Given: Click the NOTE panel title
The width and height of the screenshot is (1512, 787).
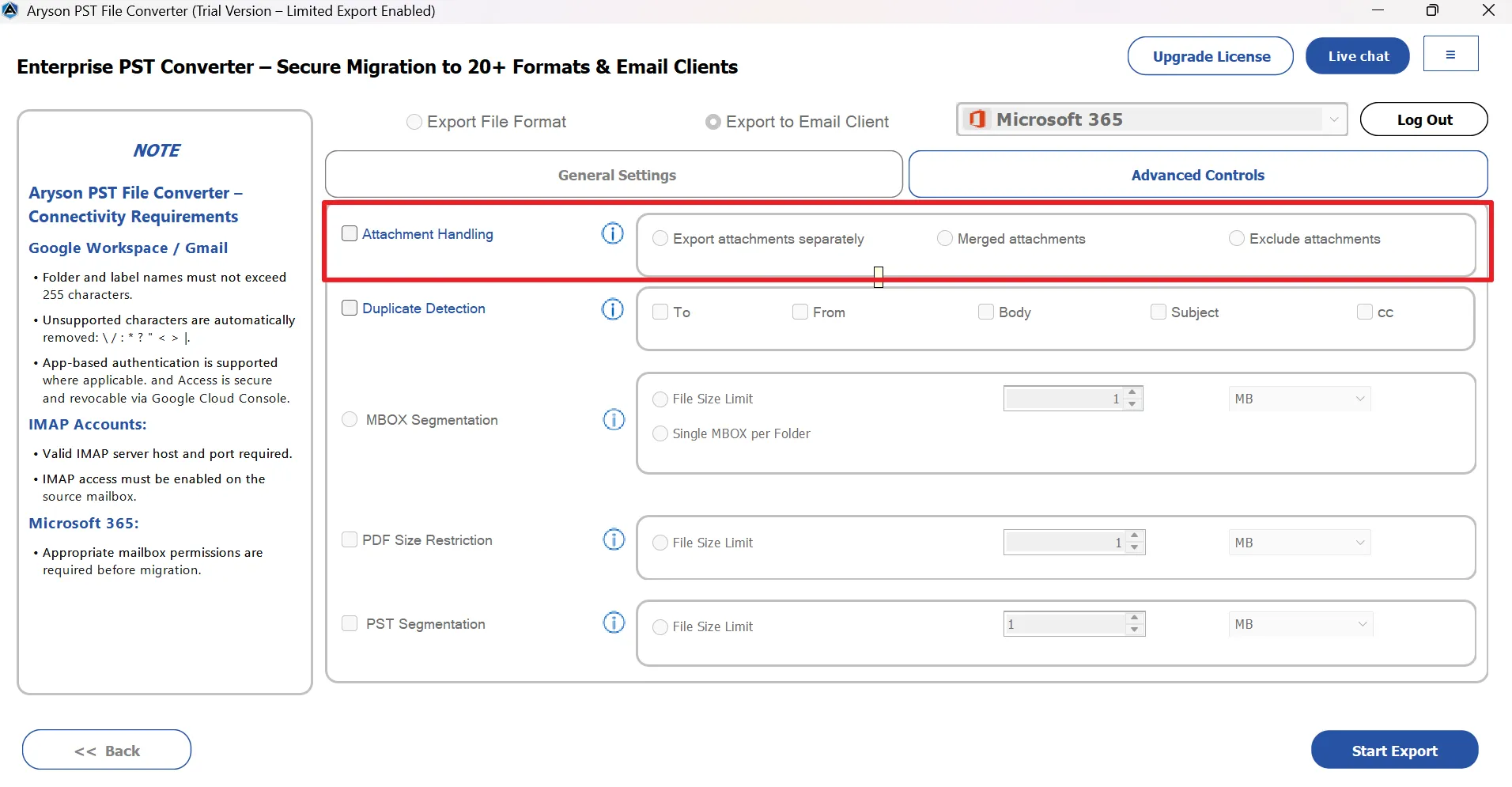Looking at the screenshot, I should (x=157, y=150).
